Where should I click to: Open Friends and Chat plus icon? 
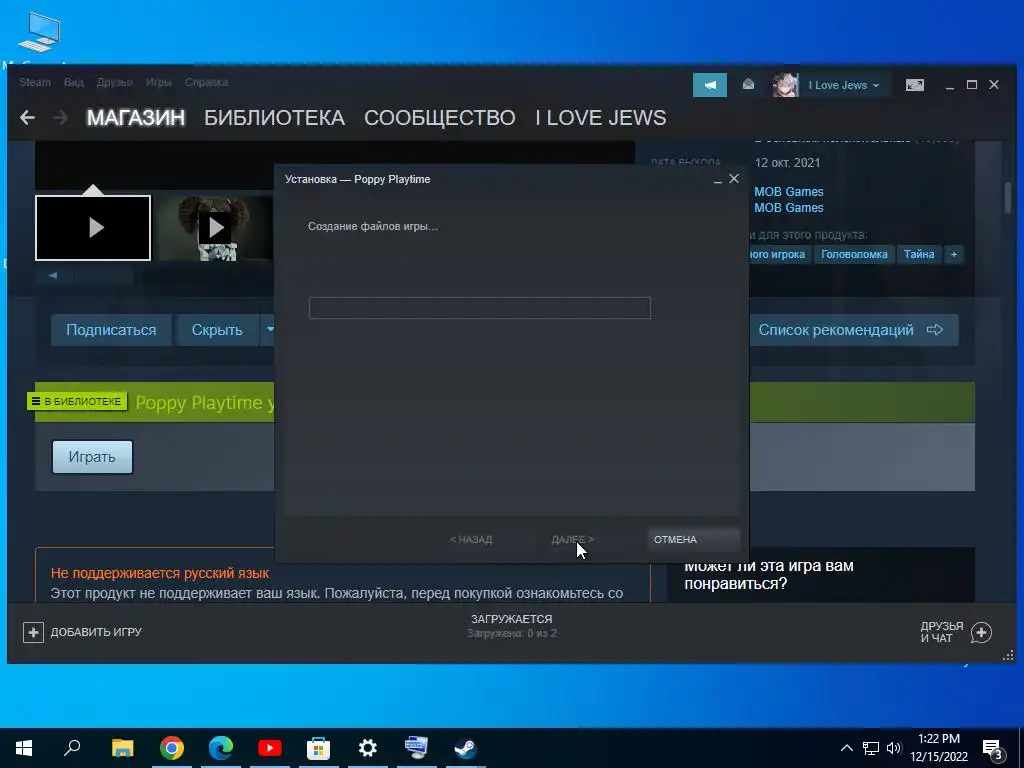point(982,632)
